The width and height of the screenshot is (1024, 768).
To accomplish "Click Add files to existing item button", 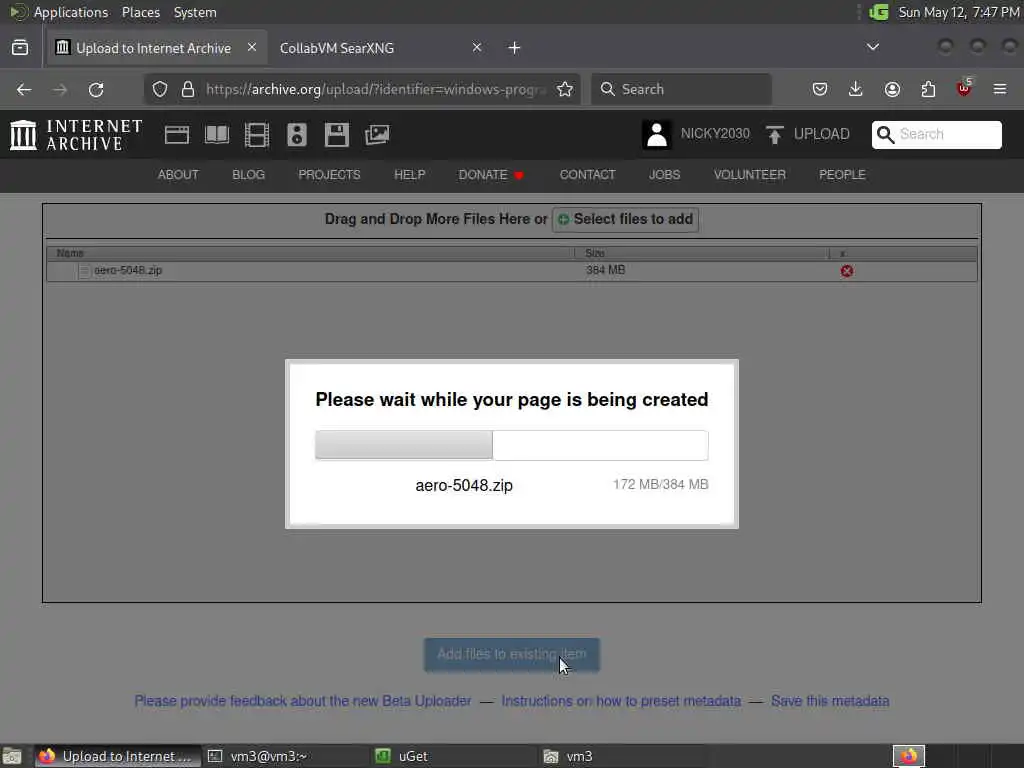I will [512, 655].
